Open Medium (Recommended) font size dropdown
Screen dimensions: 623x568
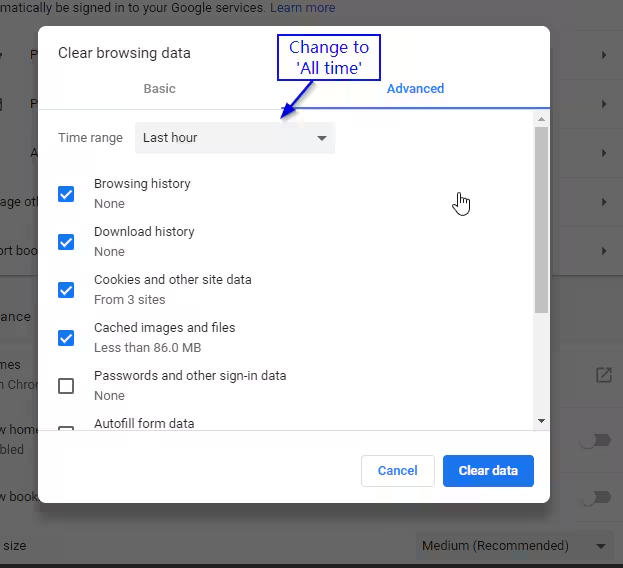pos(515,546)
